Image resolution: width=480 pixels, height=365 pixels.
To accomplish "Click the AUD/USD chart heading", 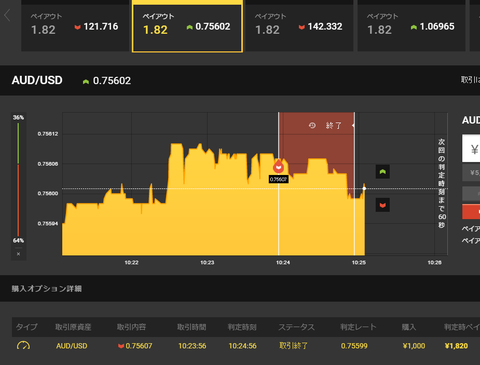I will [x=37, y=80].
